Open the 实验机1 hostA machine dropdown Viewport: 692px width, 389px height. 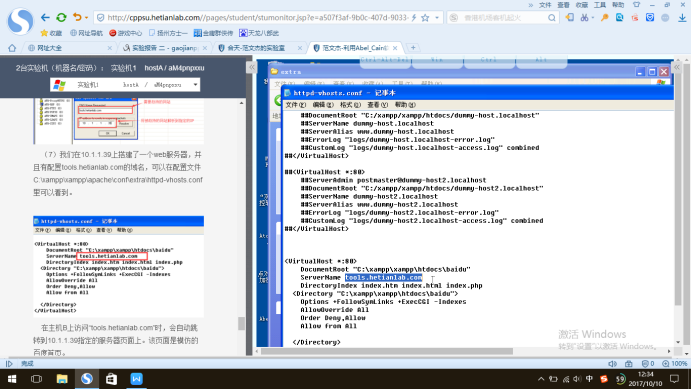(125, 85)
